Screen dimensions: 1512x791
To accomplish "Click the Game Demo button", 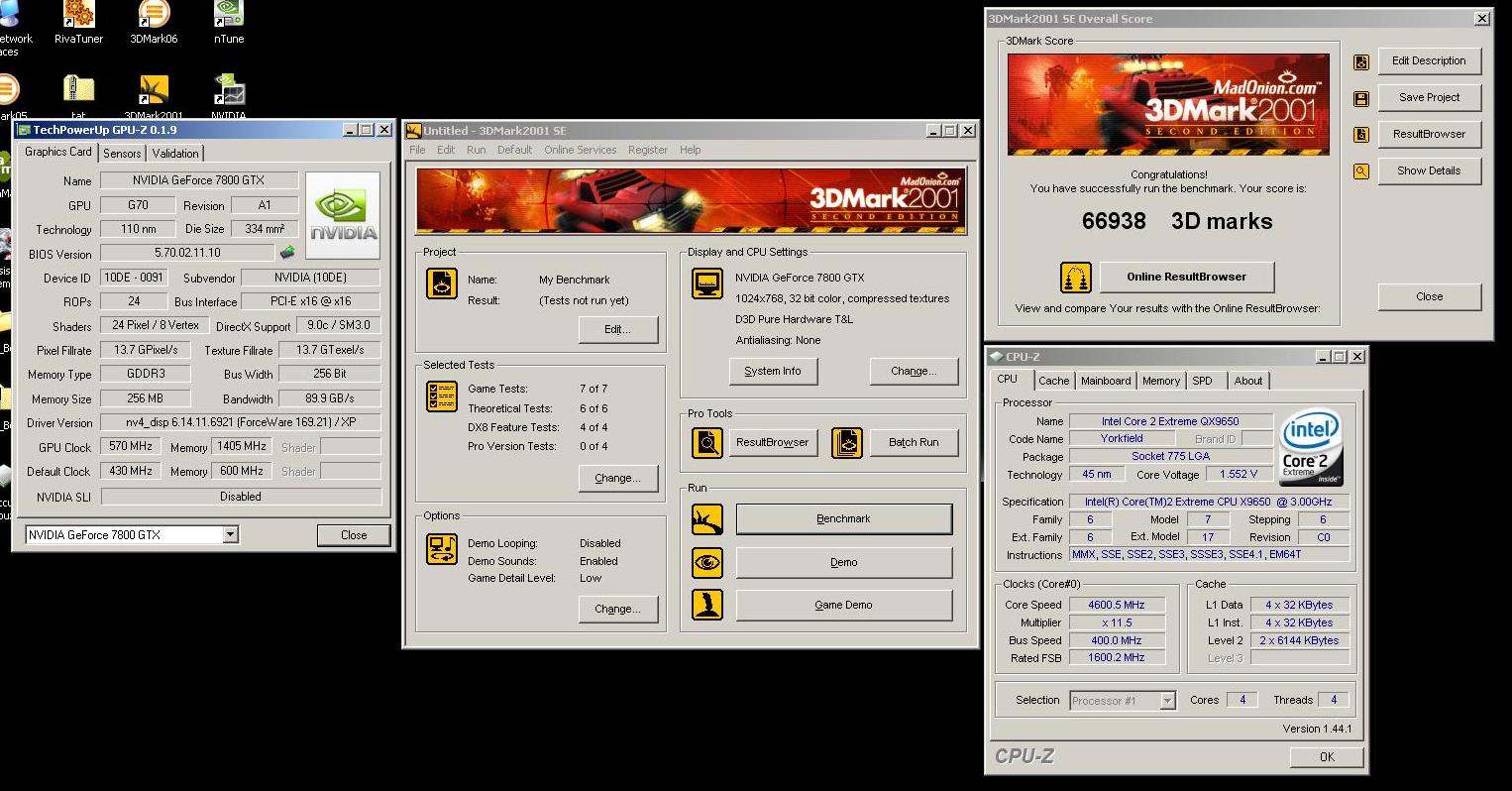I will pyautogui.click(x=843, y=605).
